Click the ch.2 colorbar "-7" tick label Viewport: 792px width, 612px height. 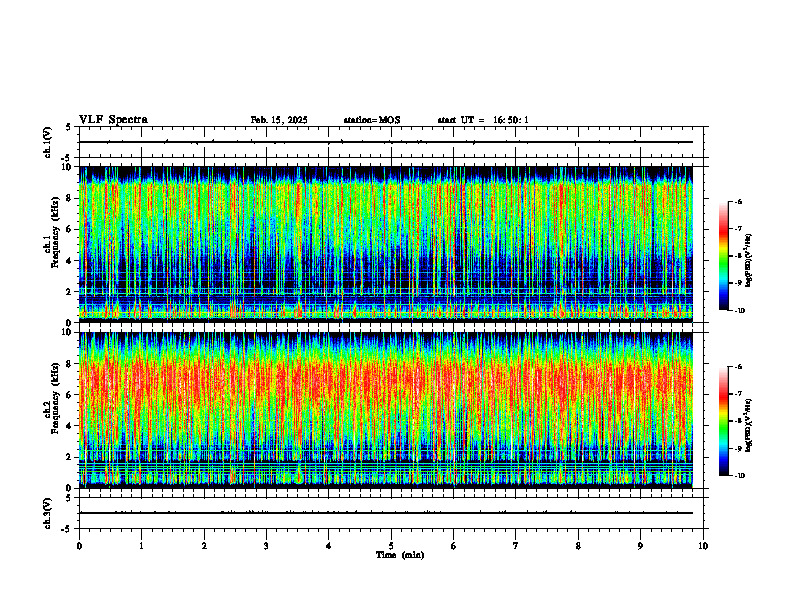[738, 394]
